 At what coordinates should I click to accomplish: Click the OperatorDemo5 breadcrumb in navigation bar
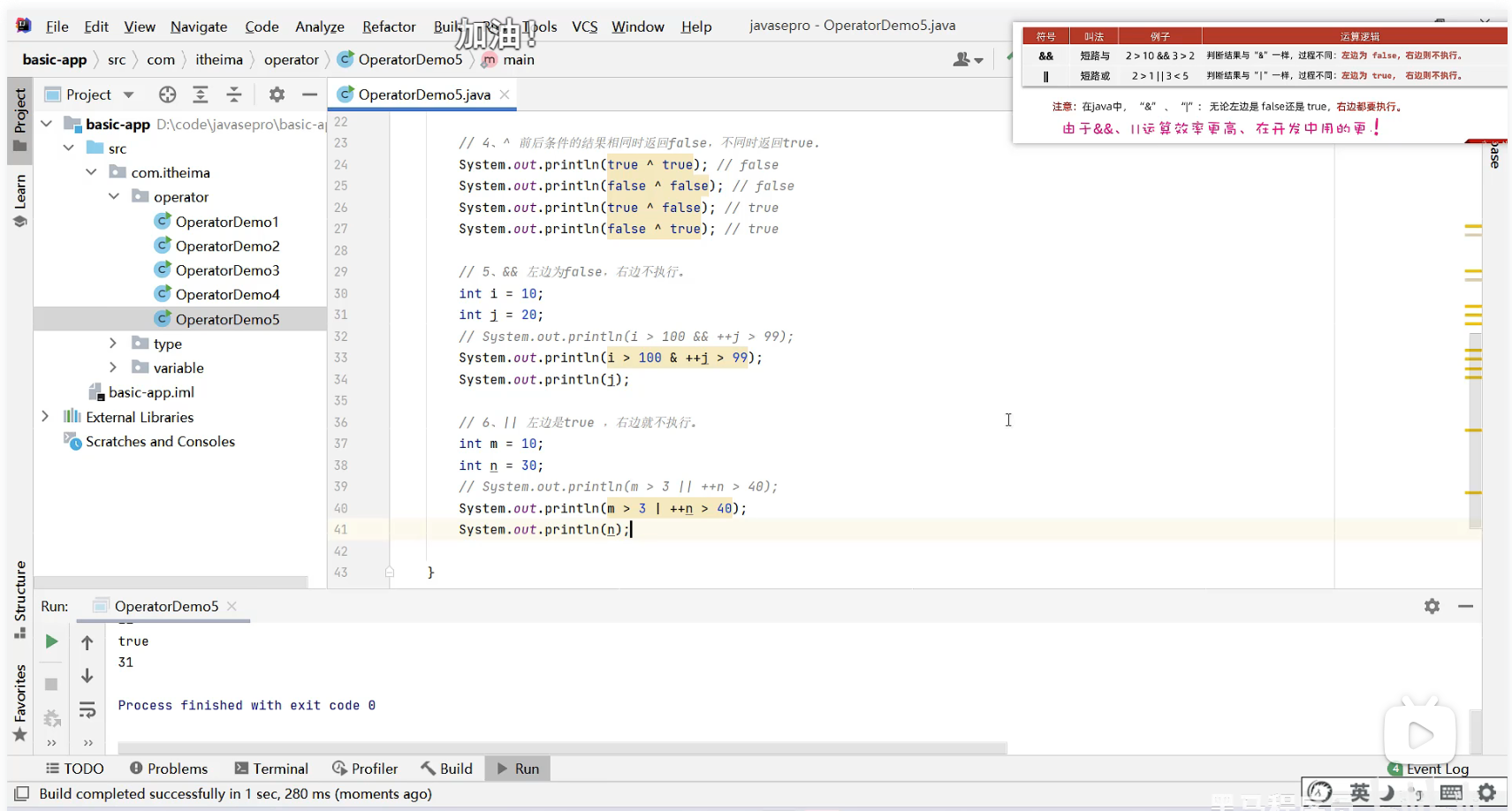(400, 59)
